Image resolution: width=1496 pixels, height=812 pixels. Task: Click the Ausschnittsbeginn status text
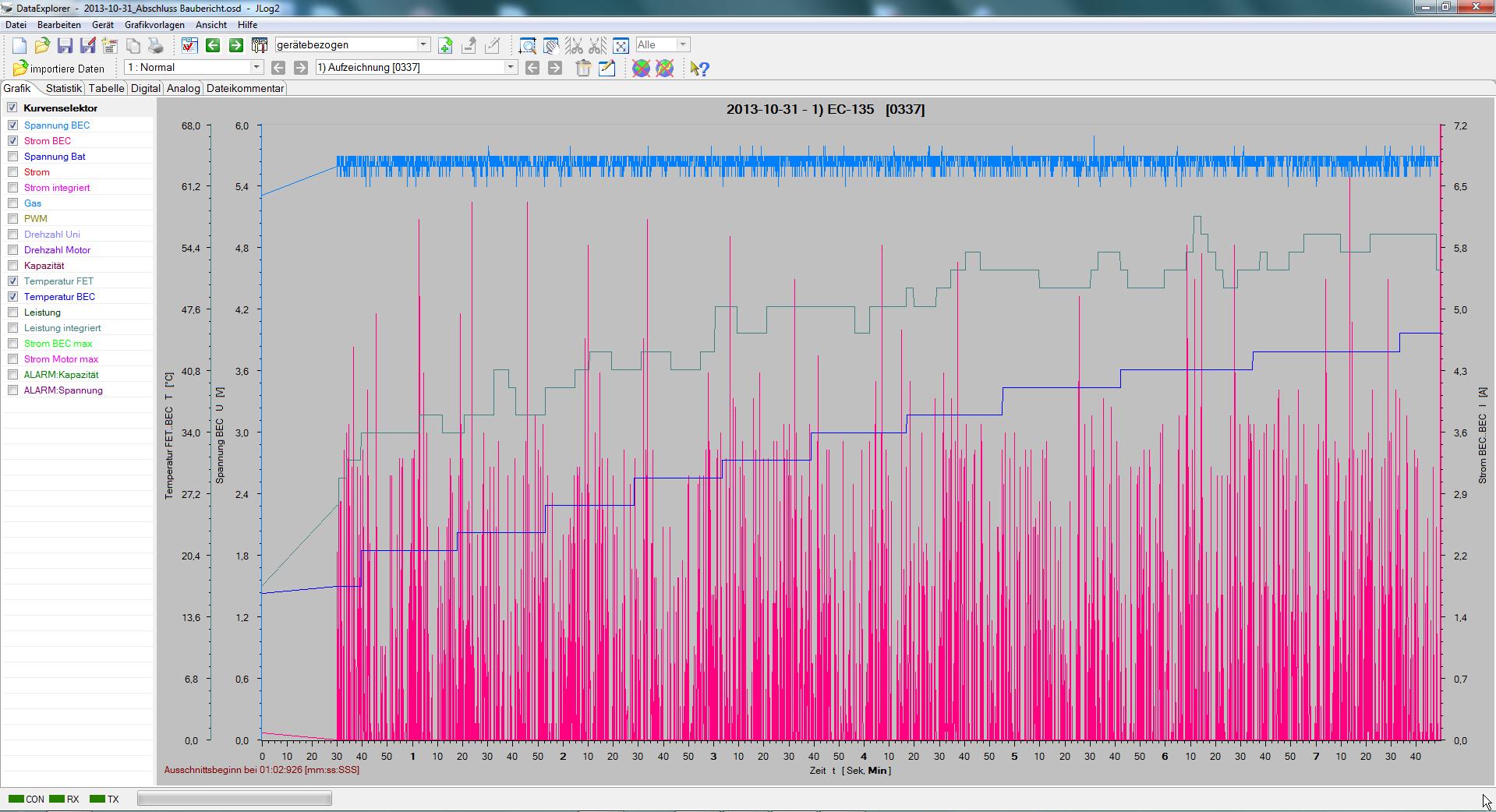262,770
